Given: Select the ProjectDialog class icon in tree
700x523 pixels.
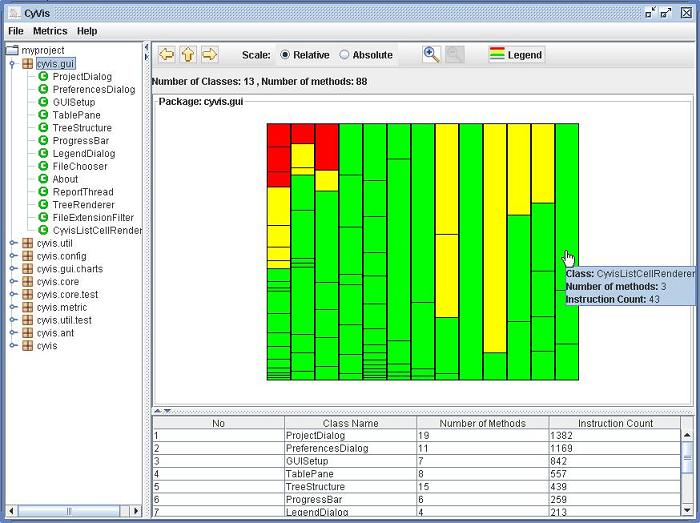Looking at the screenshot, I should 44,76.
